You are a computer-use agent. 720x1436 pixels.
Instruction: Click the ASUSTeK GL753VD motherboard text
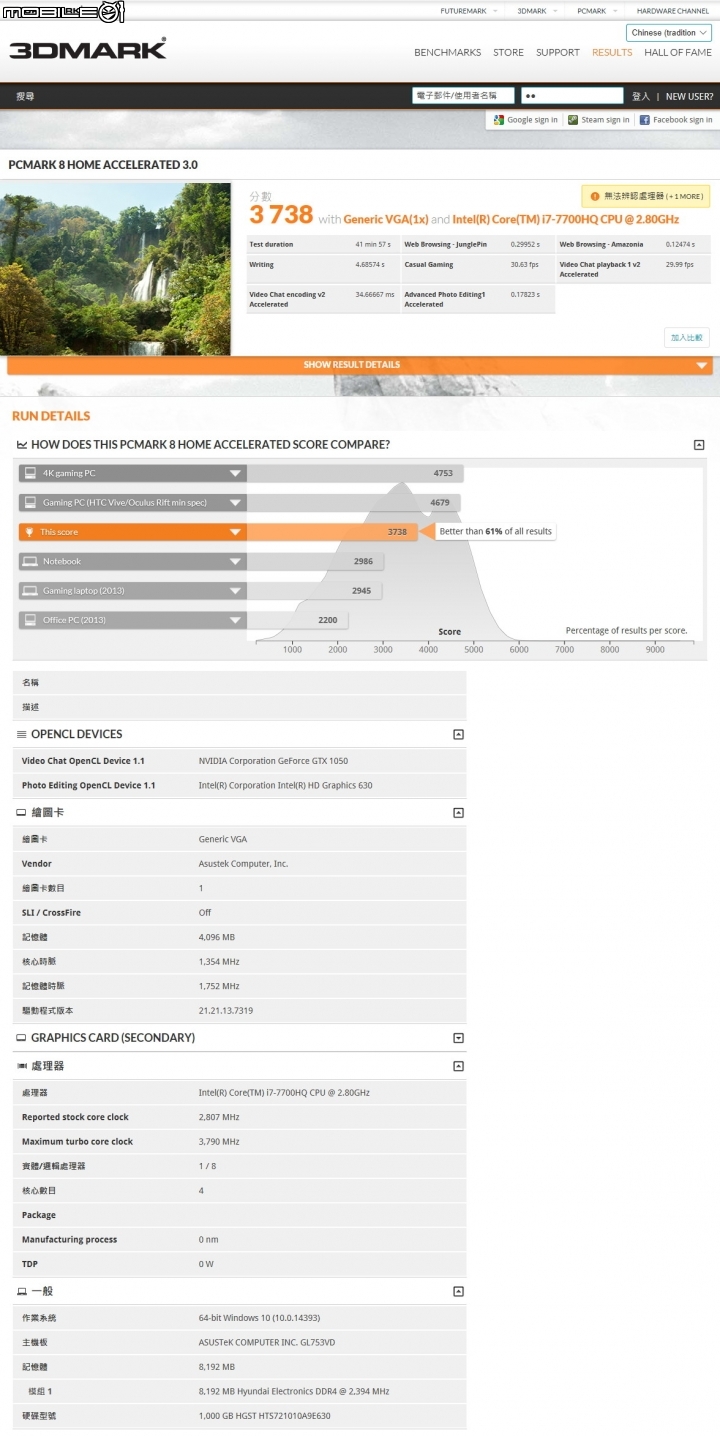[x=267, y=1343]
